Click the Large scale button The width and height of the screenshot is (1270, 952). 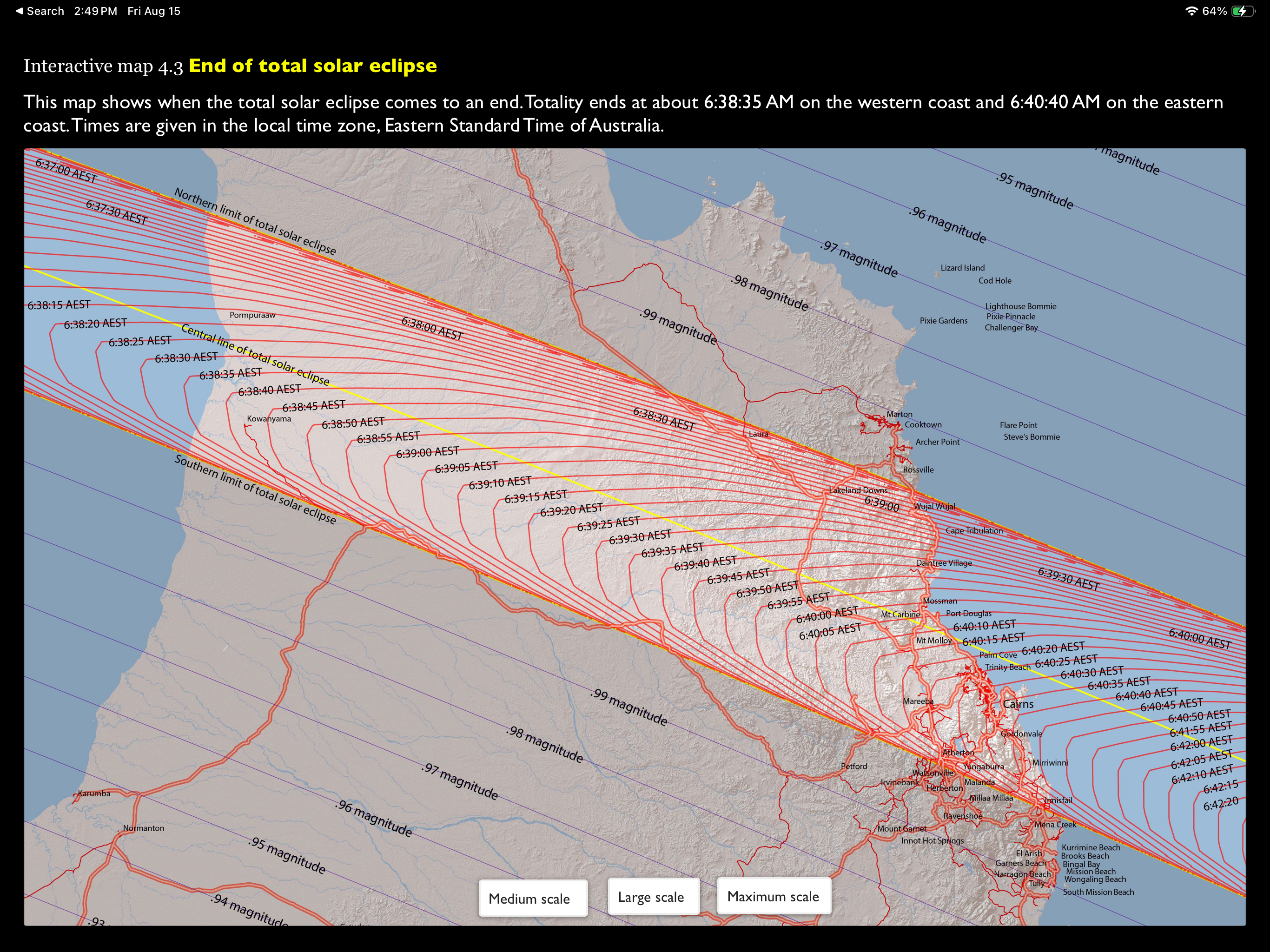(x=654, y=897)
